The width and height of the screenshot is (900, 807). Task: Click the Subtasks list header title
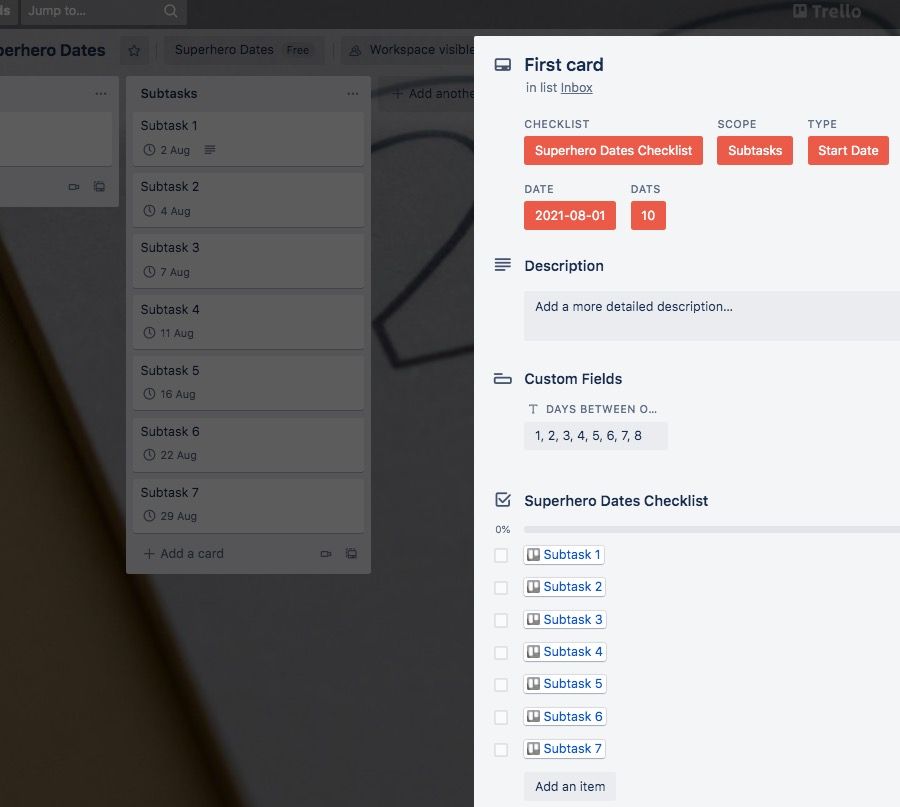coord(169,94)
